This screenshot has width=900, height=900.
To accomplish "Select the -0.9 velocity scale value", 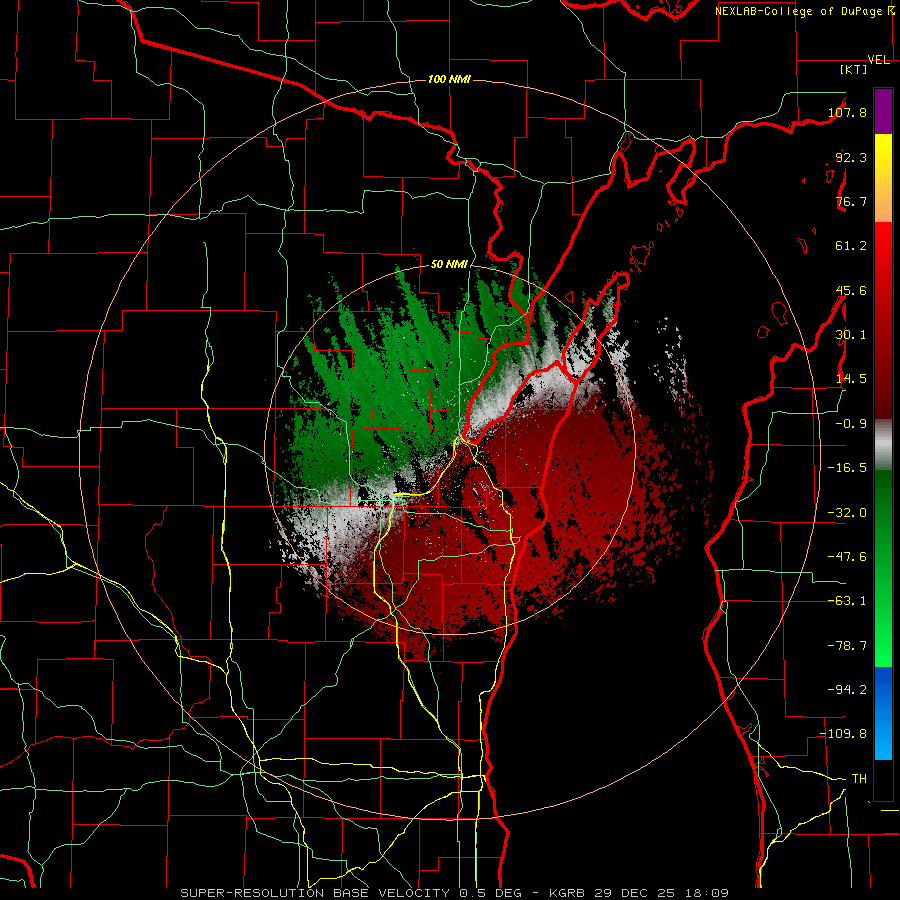I will click(x=851, y=424).
